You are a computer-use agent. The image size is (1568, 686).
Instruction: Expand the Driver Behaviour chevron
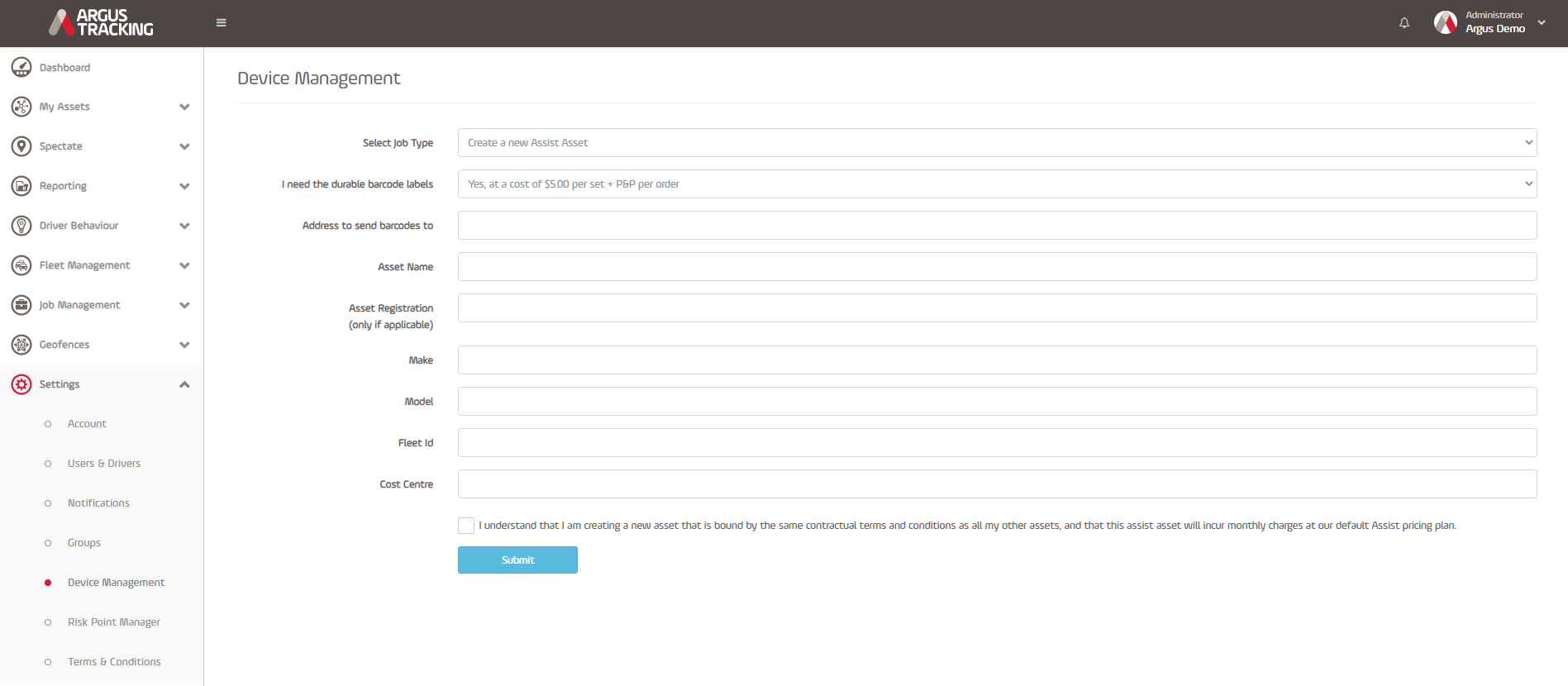(184, 226)
